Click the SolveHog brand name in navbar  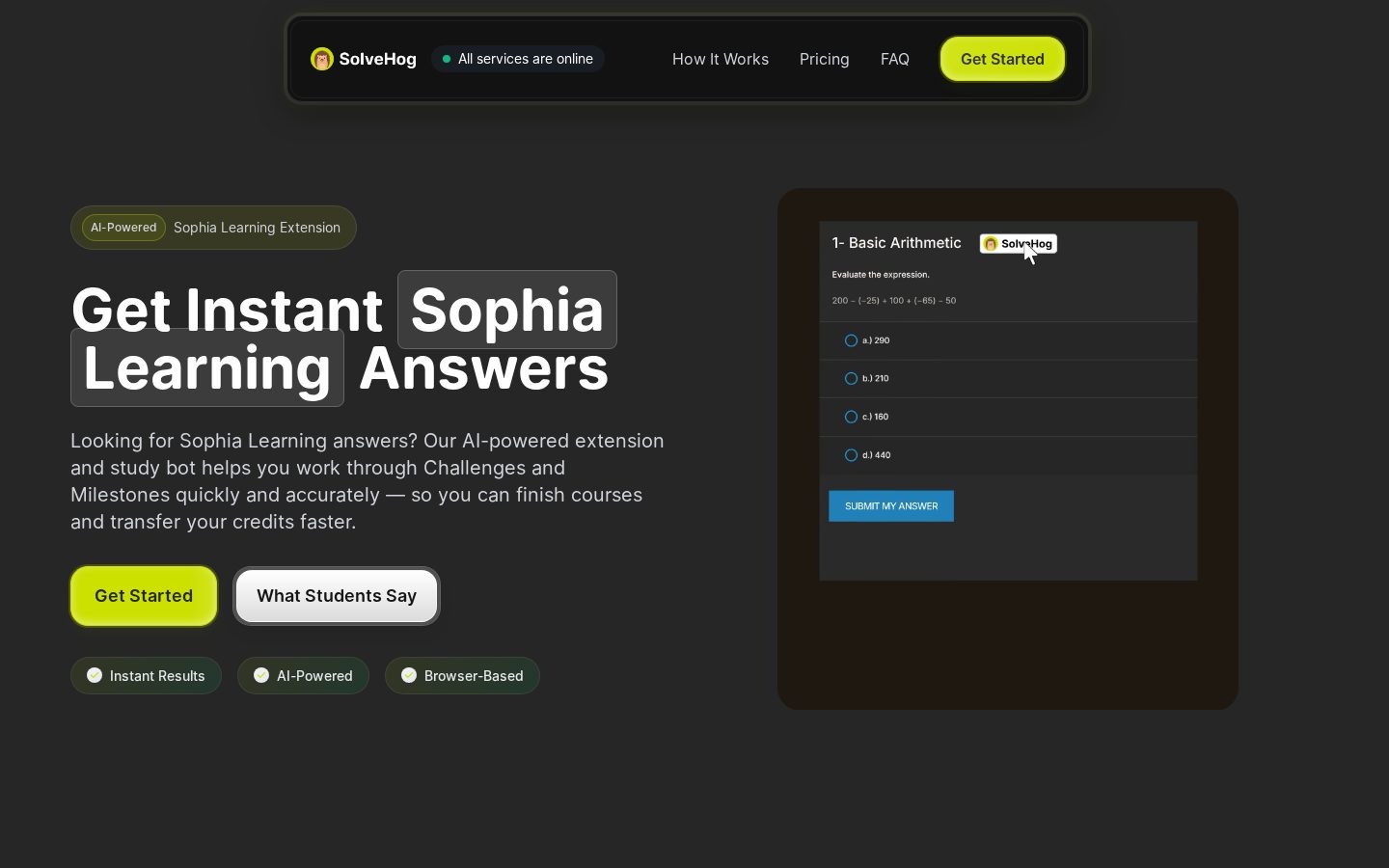(x=378, y=59)
